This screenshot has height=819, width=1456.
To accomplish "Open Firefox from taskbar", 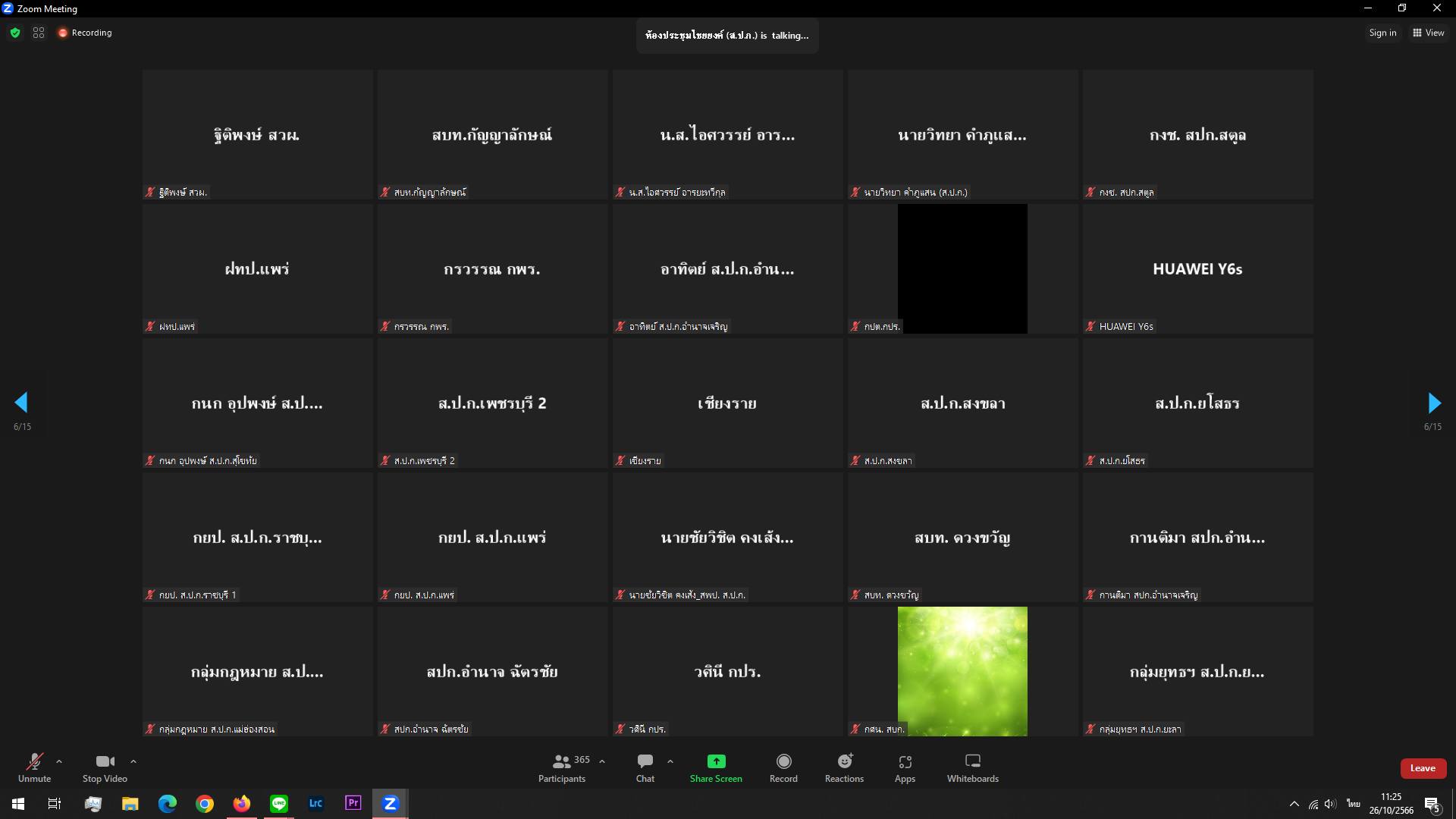I will tap(242, 804).
